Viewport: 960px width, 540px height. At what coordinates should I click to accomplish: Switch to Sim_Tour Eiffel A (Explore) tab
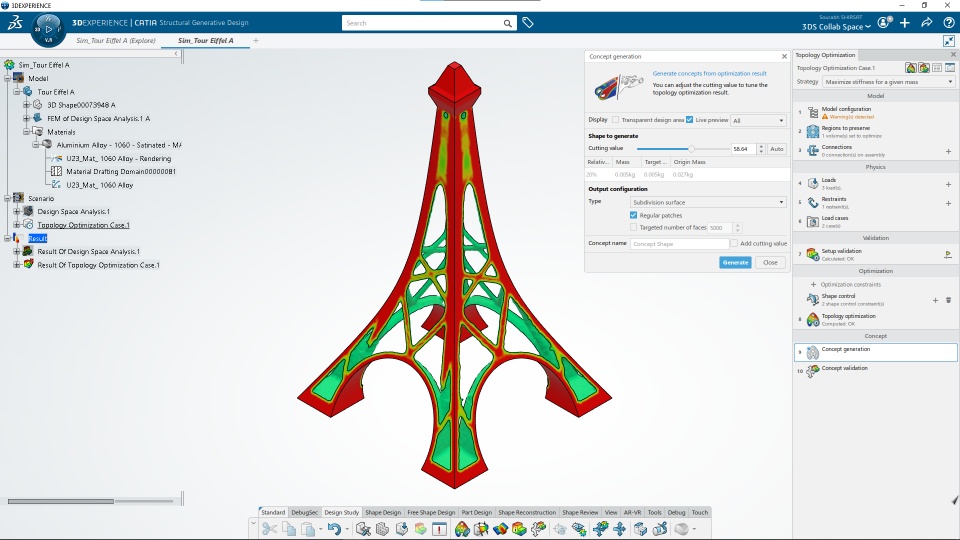tap(116, 40)
